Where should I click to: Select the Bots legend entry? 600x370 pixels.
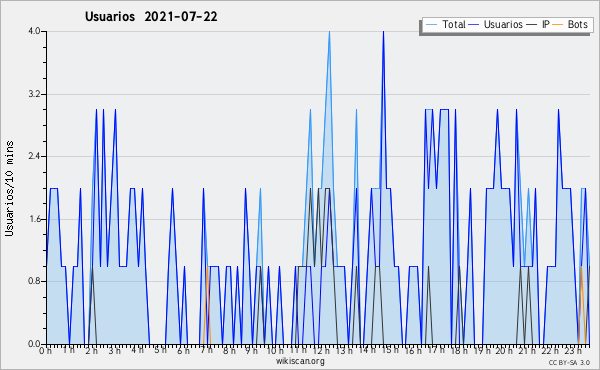click(570, 25)
